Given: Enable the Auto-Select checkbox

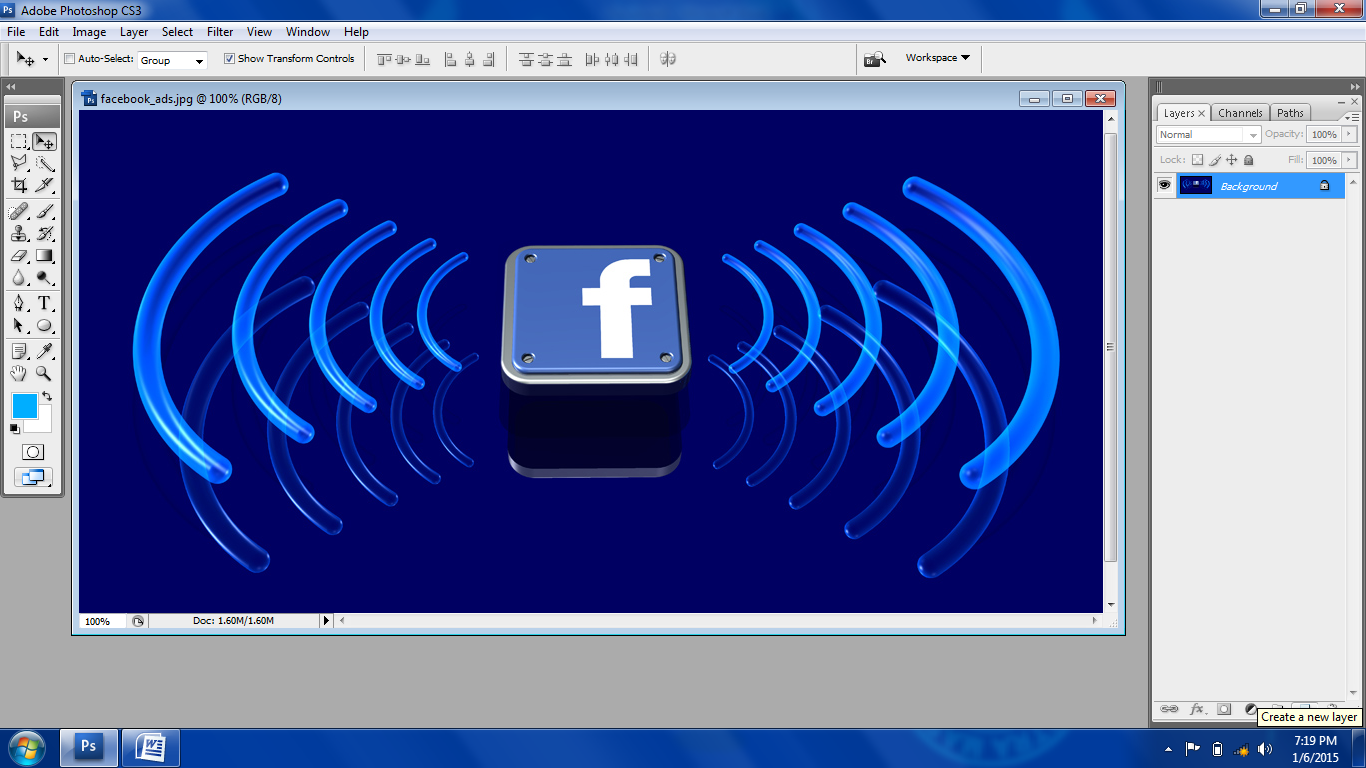Looking at the screenshot, I should (x=70, y=59).
